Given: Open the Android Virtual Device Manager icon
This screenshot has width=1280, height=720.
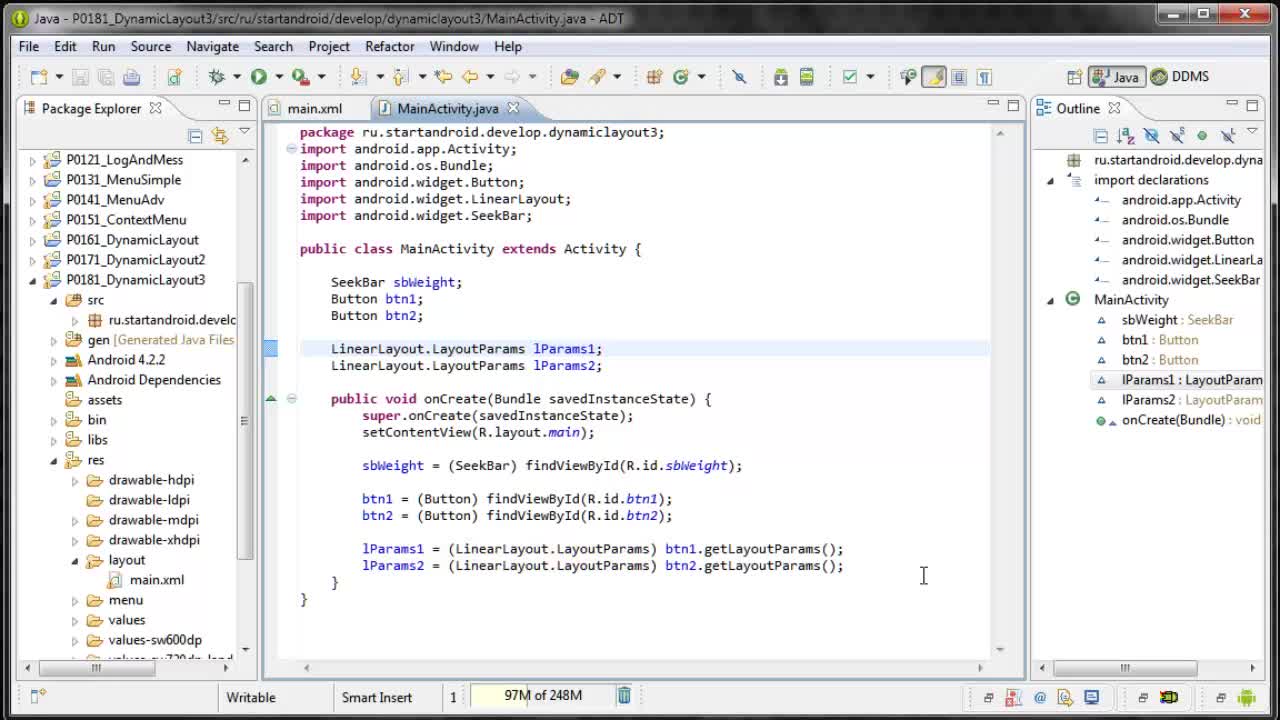Looking at the screenshot, I should (x=806, y=77).
